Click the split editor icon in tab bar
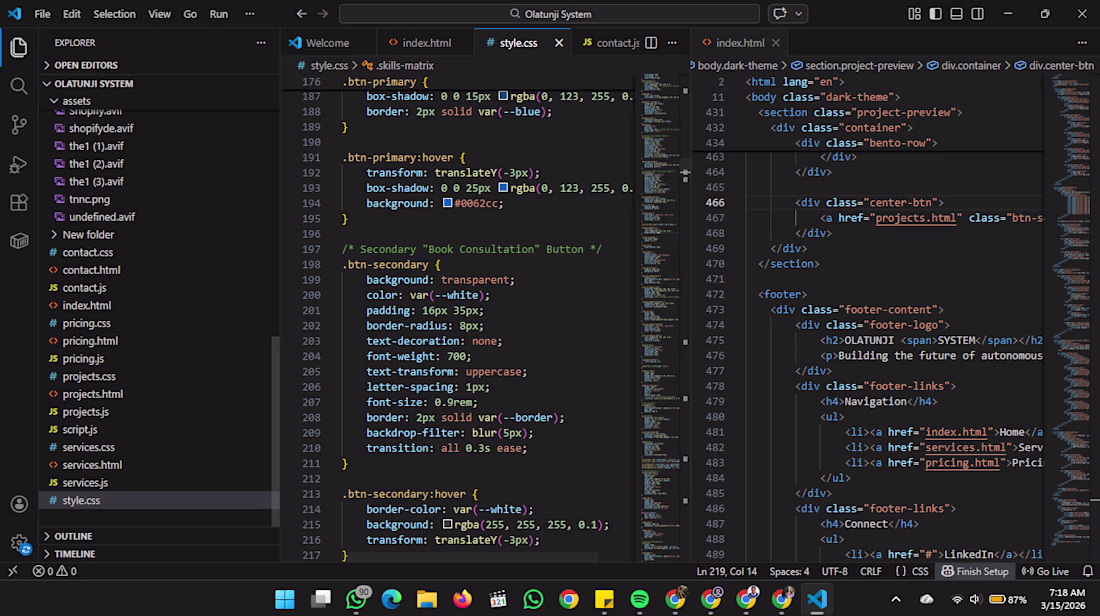The image size is (1100, 616). click(651, 43)
